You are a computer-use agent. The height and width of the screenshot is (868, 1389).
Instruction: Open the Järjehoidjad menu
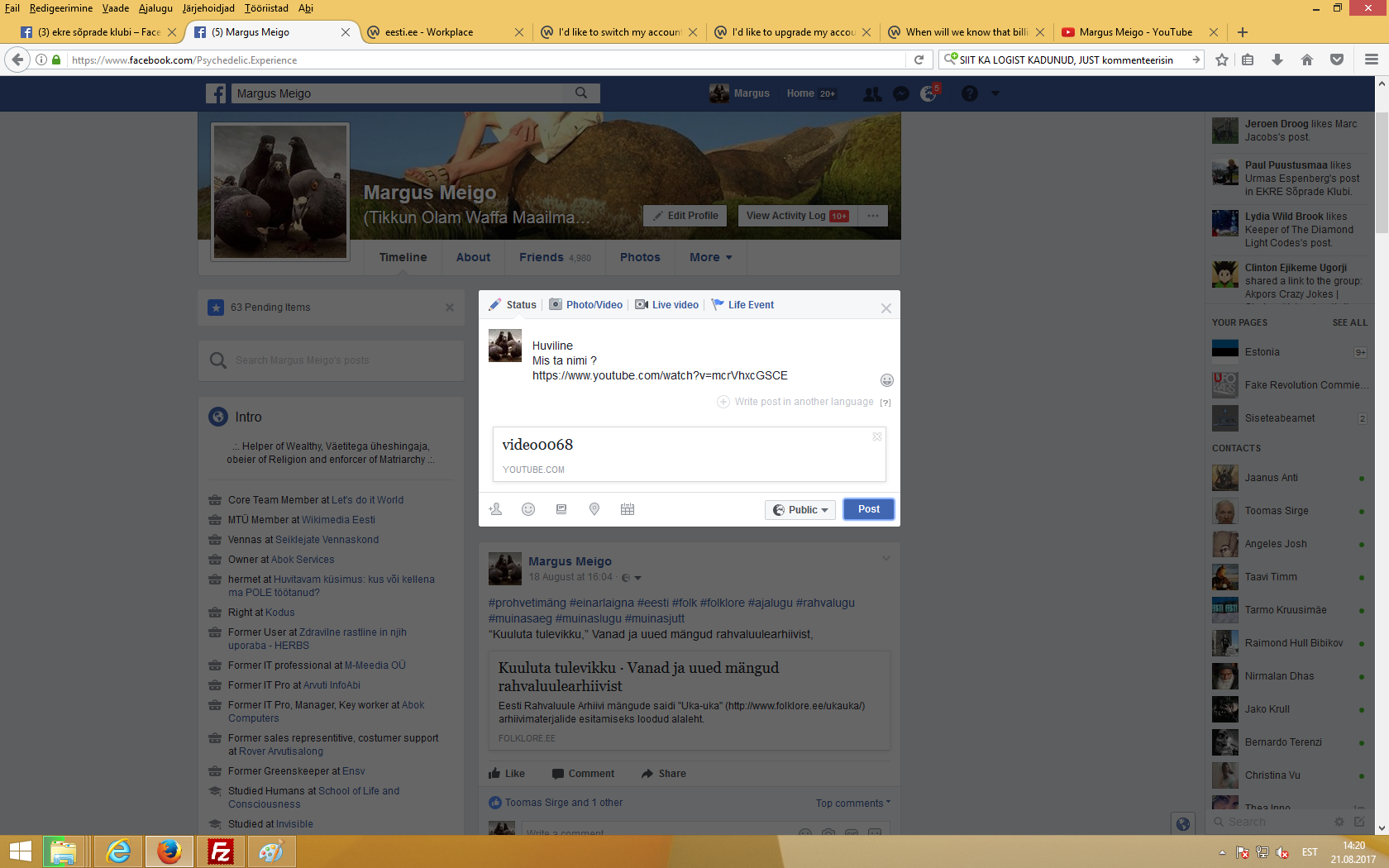(208, 8)
